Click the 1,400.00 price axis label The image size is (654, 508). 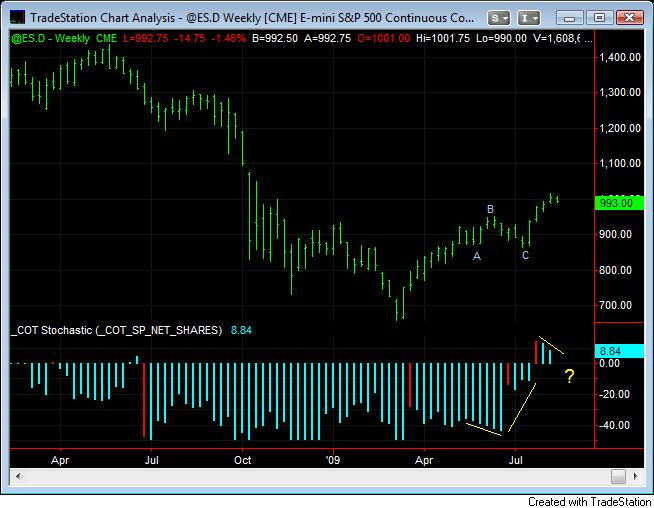pyautogui.click(x=620, y=57)
